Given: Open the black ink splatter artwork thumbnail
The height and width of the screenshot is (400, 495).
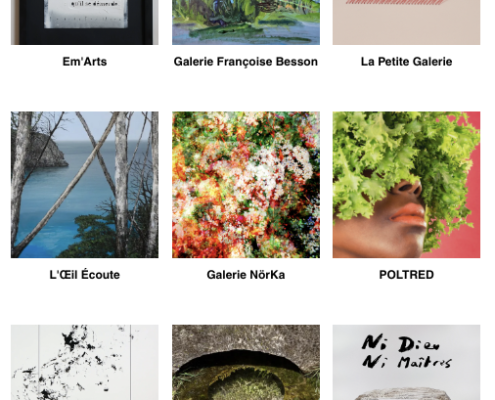Looking at the screenshot, I should (85, 362).
